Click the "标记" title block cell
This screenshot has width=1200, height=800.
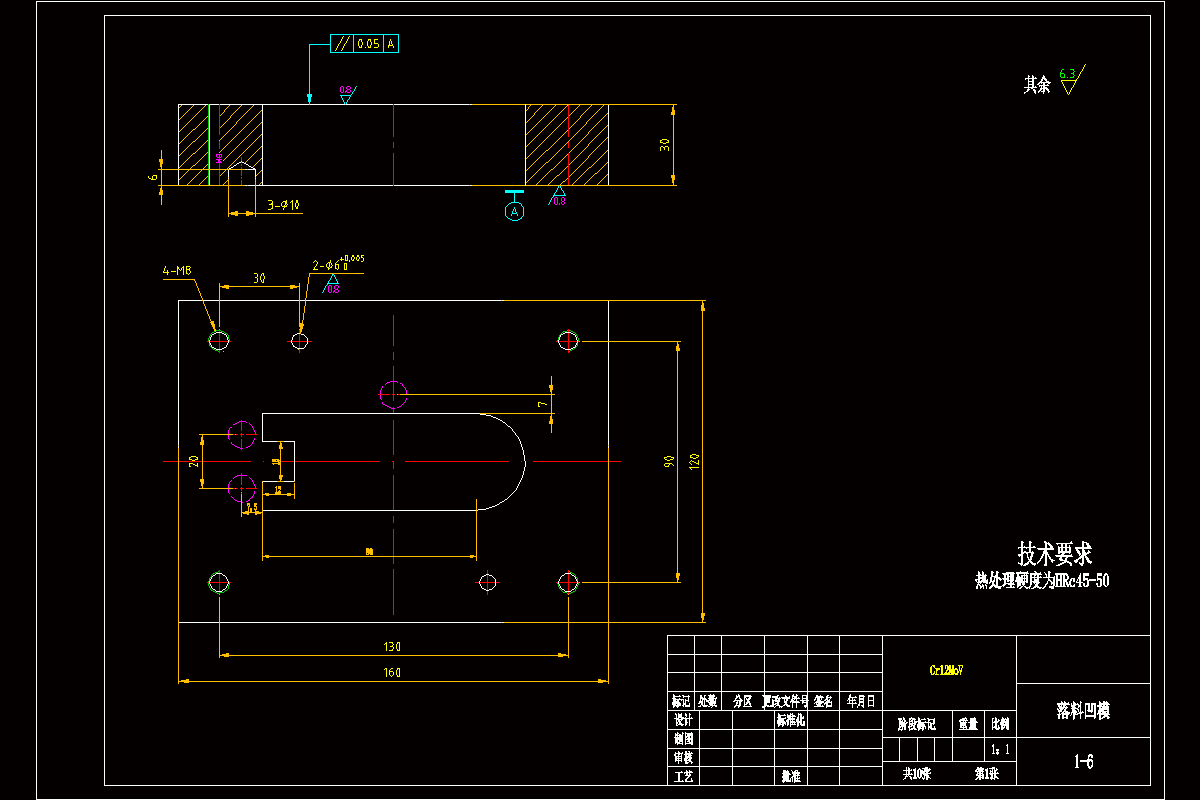(681, 702)
